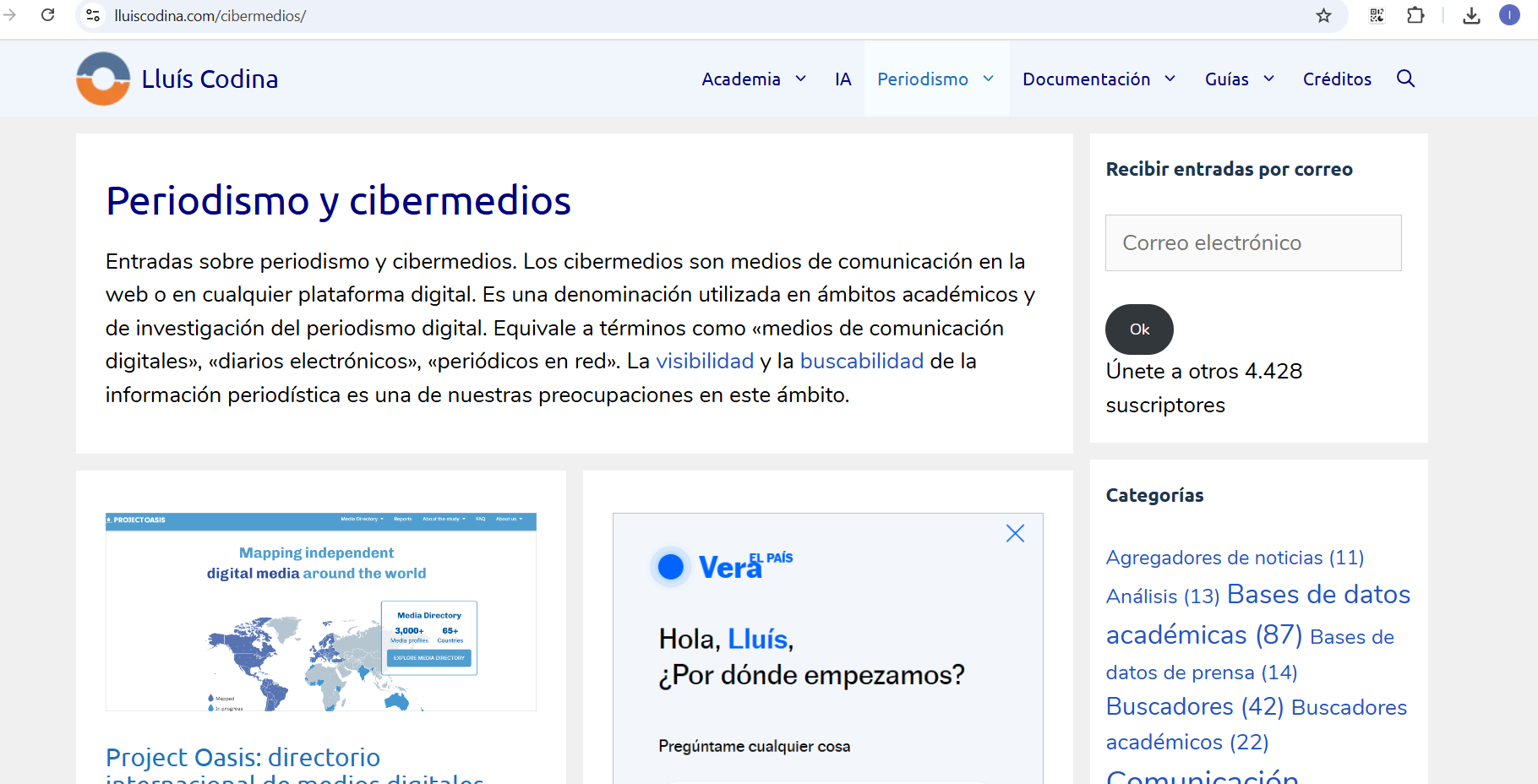
Task: Bookmark page with the star icon
Action: point(1323,15)
